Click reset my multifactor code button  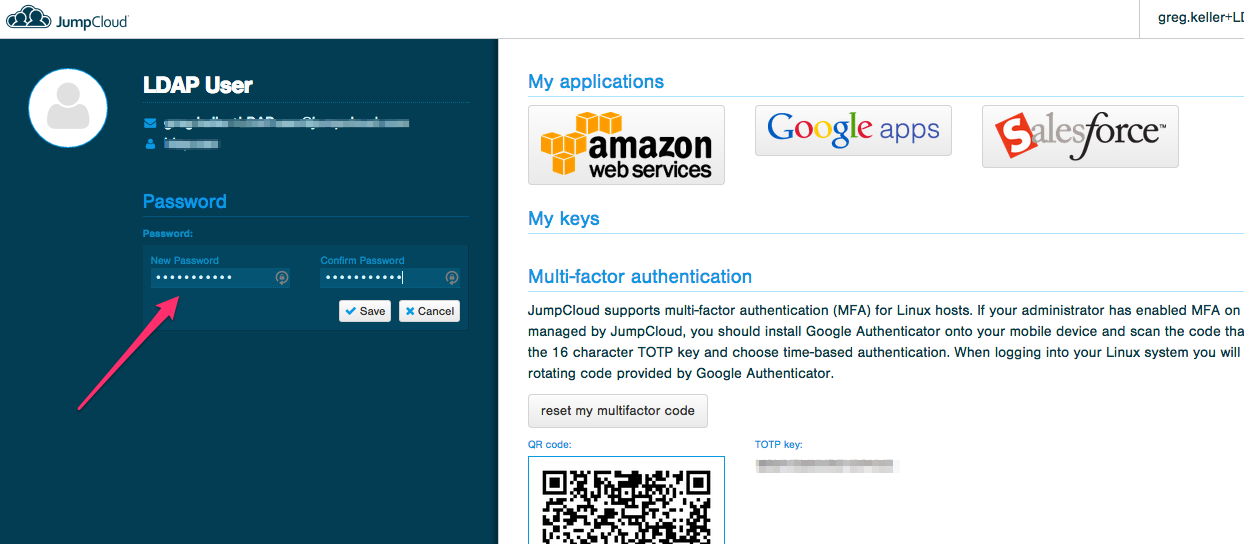pyautogui.click(x=618, y=411)
